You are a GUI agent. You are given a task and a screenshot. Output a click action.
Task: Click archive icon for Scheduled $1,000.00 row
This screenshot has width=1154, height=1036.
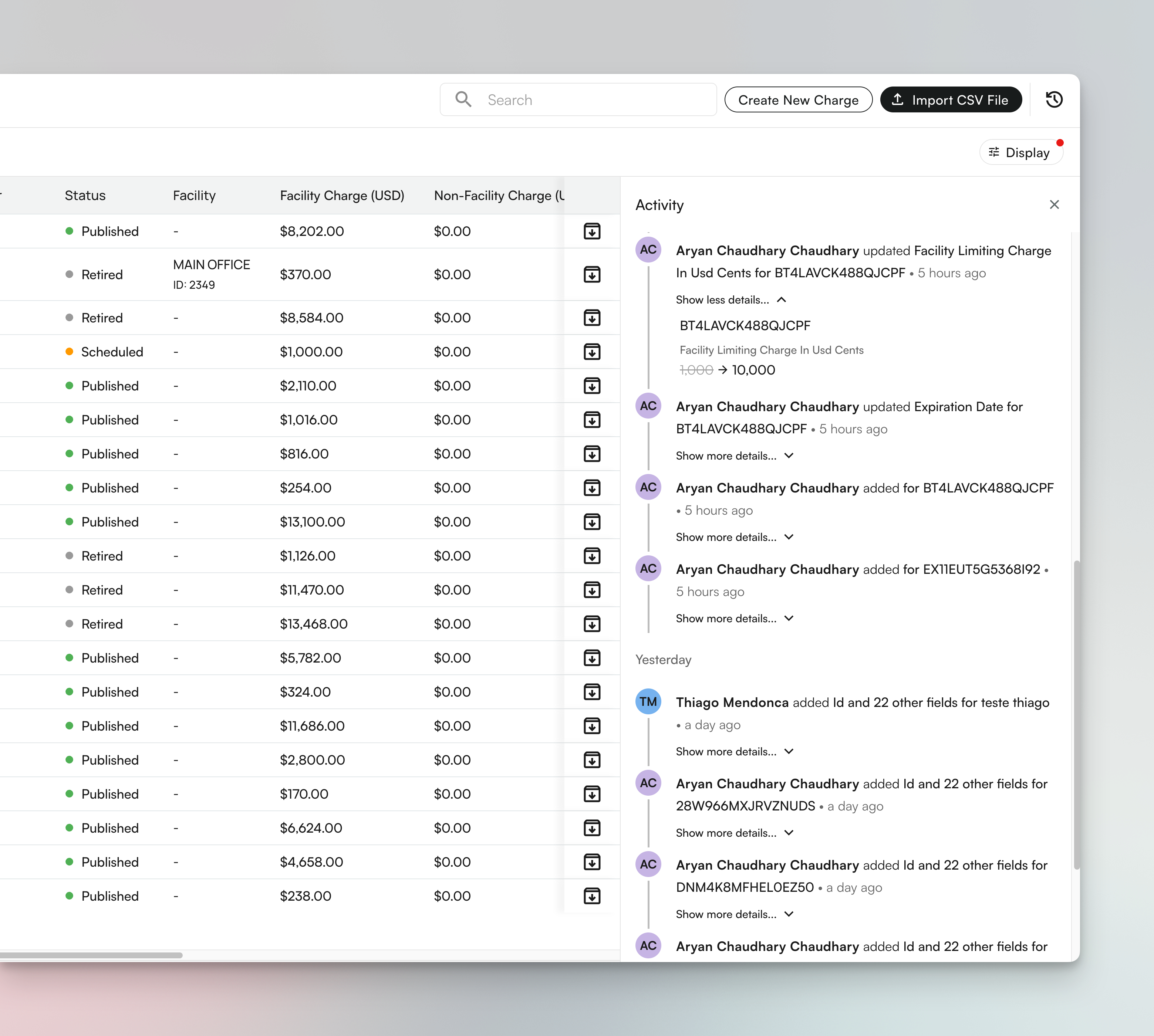591,352
